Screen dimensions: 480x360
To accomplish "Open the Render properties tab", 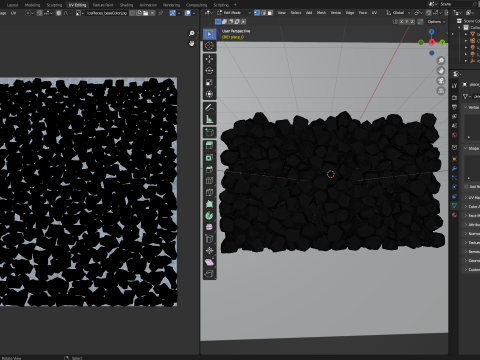I will (x=454, y=97).
